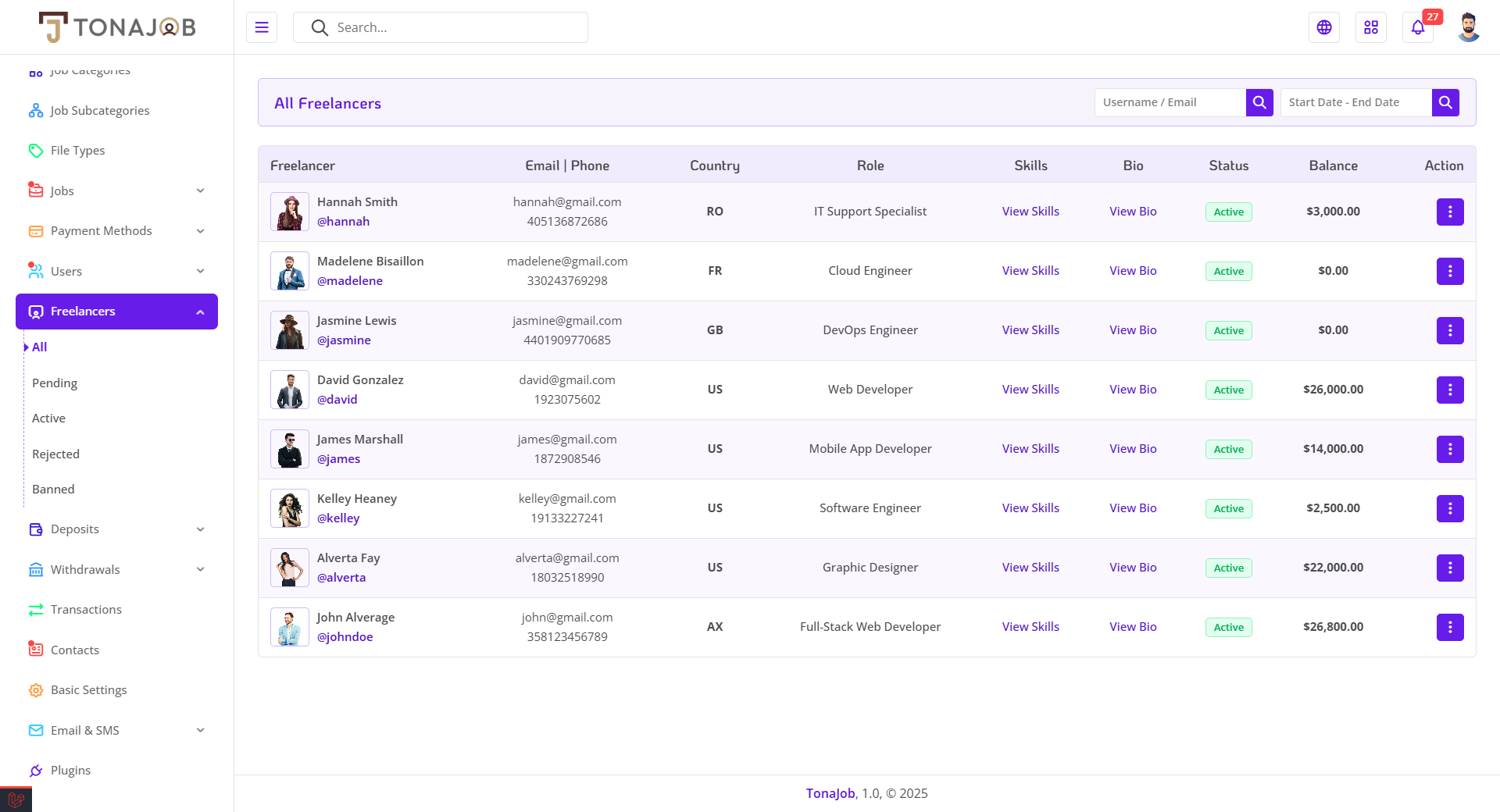Click the Start Date - End Date field

point(1355,102)
